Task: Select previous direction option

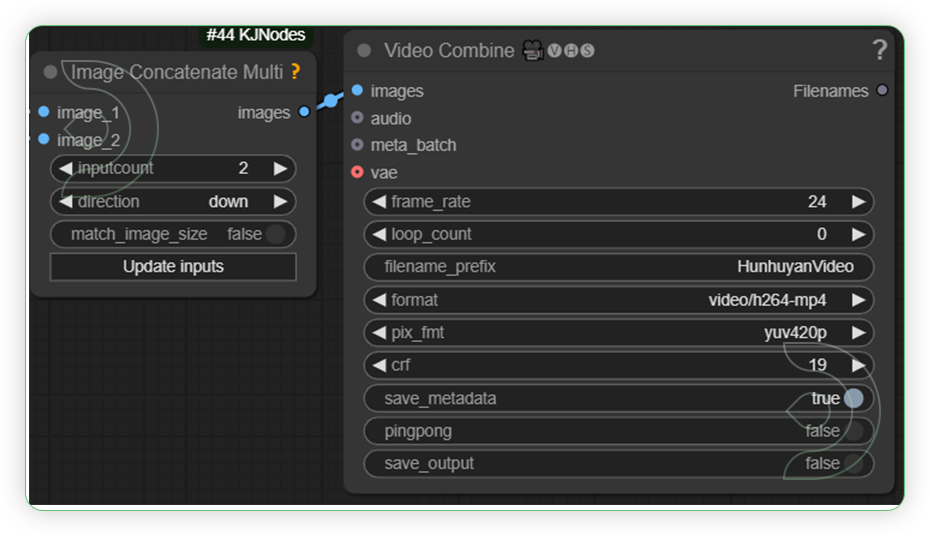Action: [65, 202]
